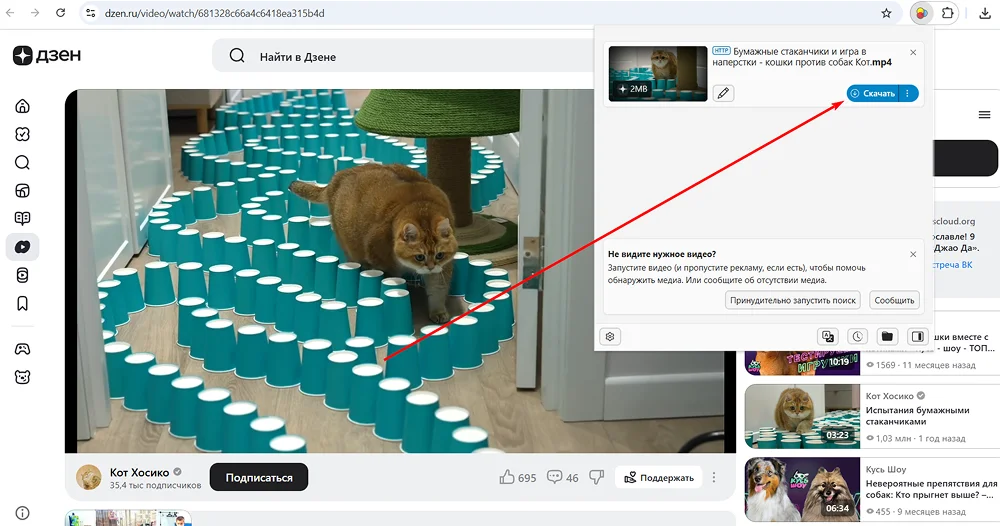Click "Принудительно запустить поиск" button
Viewport: 1000px width, 526px height.
point(793,300)
